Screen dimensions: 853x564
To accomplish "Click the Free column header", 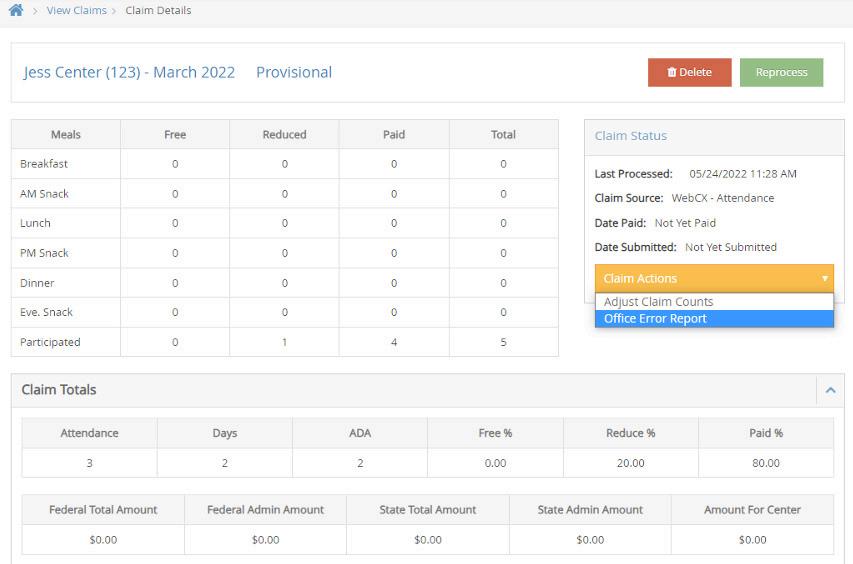I will coord(175,134).
